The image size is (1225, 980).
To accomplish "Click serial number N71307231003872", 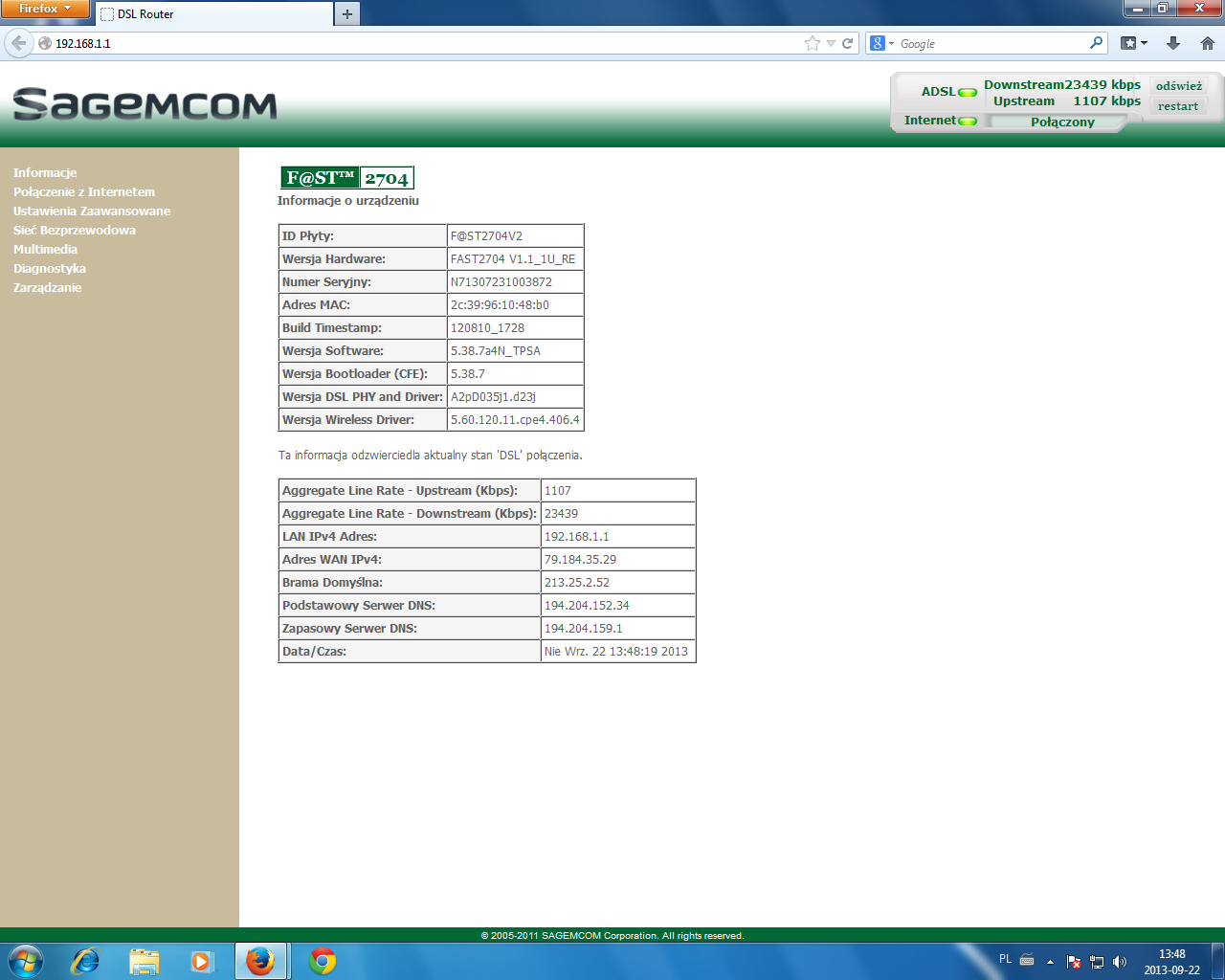I will click(x=501, y=282).
